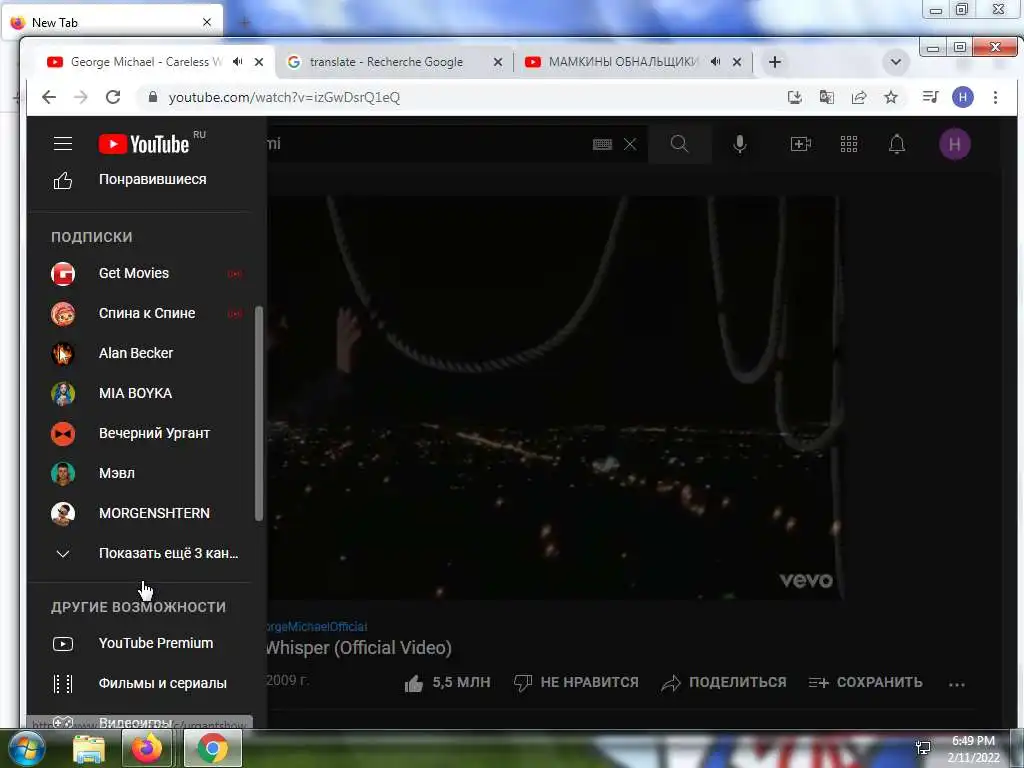This screenshot has width=1024, height=768.
Task: Bookmark this page with star
Action: coord(891,97)
